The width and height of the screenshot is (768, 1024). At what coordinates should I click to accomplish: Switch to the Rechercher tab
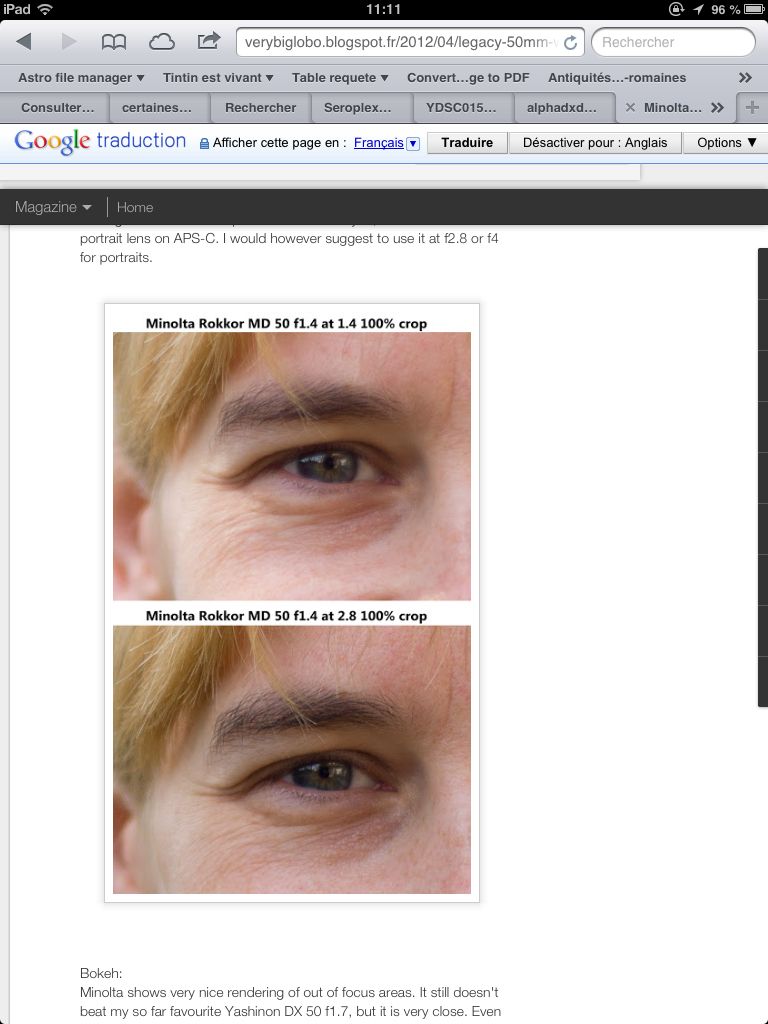coord(261,108)
